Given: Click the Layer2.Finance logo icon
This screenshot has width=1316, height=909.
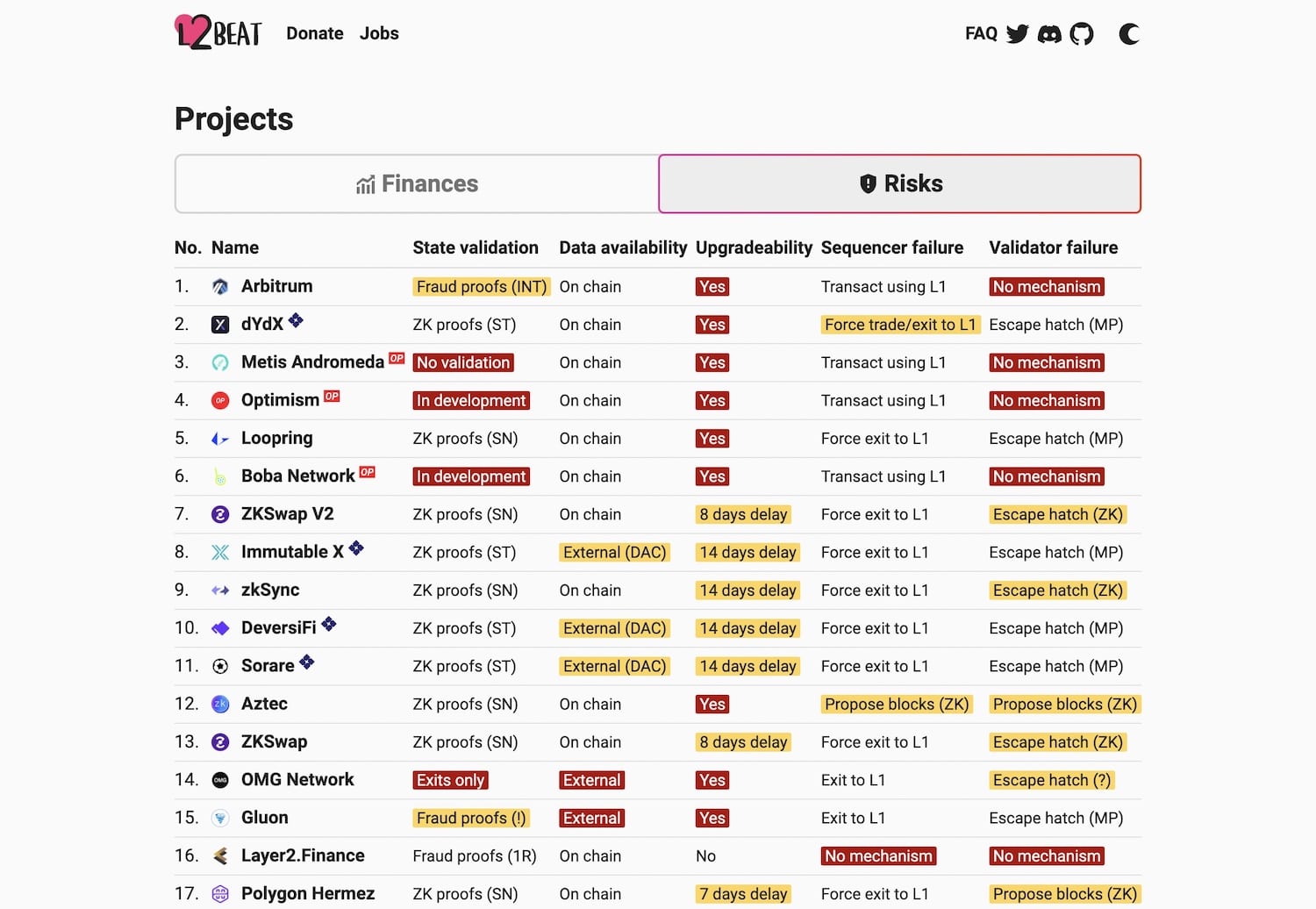Looking at the screenshot, I should point(220,856).
